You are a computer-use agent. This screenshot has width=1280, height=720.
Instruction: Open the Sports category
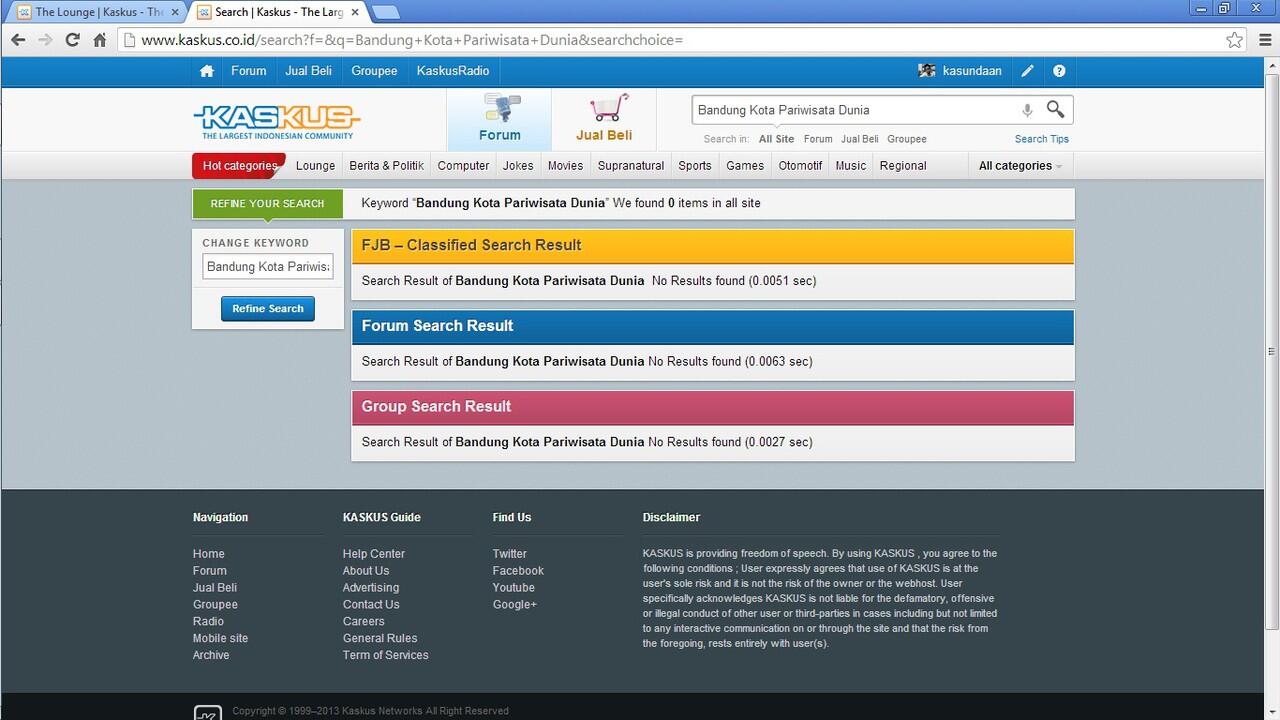(695, 166)
